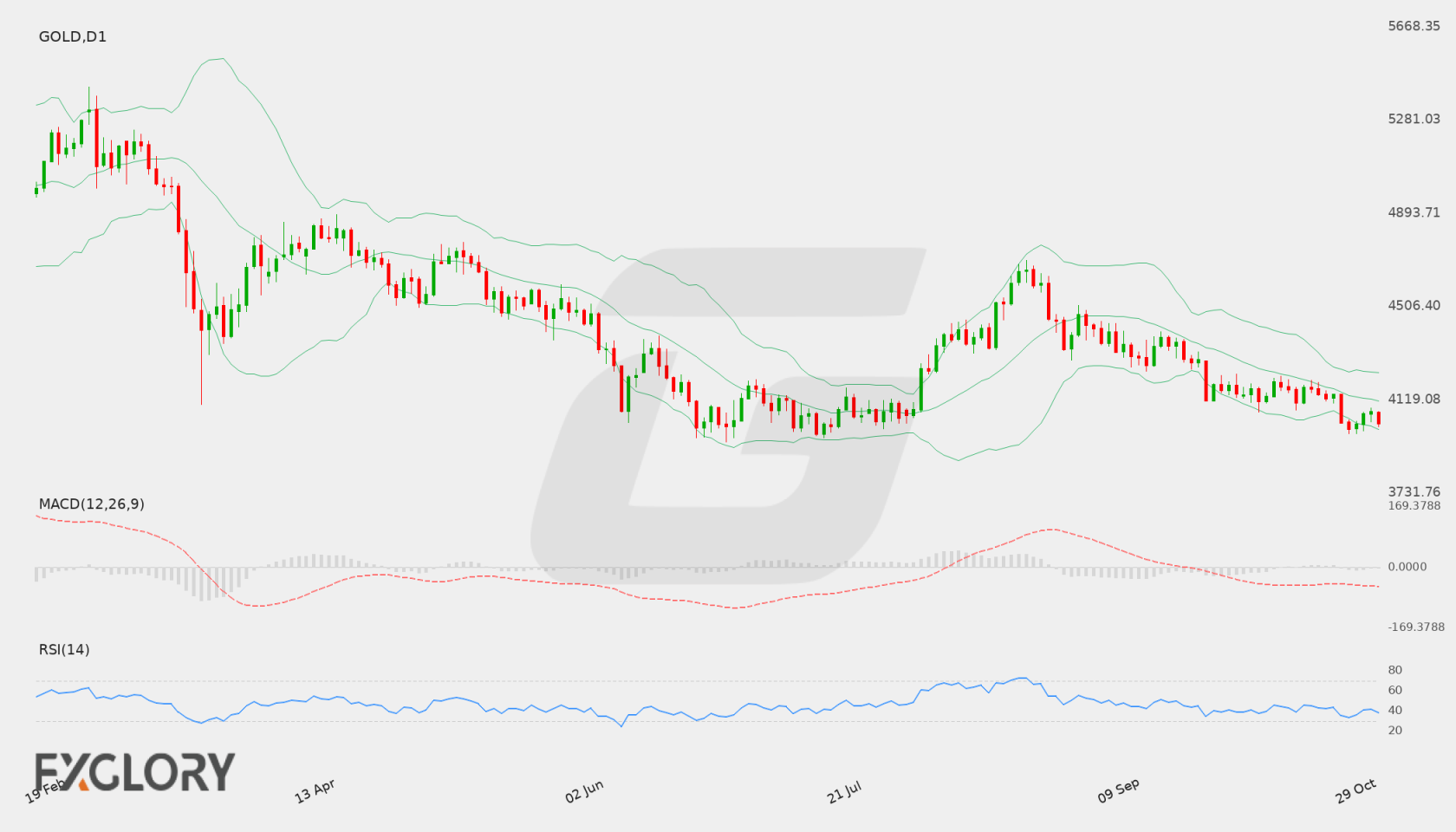The width and height of the screenshot is (1456, 832).
Task: Click the RSI 80 level label
Action: [x=1395, y=670]
